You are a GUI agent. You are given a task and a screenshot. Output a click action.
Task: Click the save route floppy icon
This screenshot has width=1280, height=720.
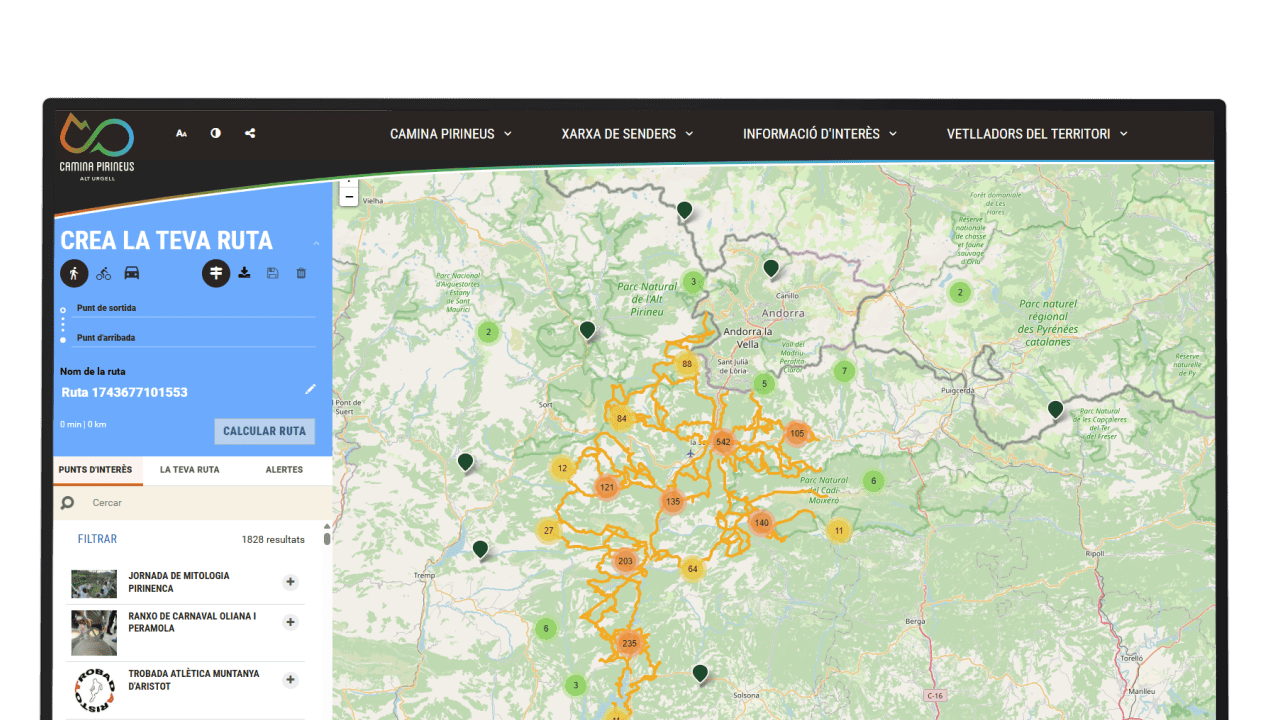[x=272, y=273]
